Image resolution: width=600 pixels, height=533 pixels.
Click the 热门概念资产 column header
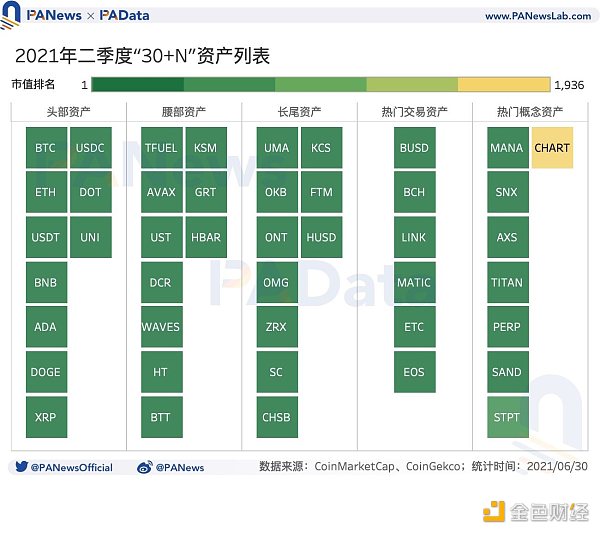tap(529, 112)
